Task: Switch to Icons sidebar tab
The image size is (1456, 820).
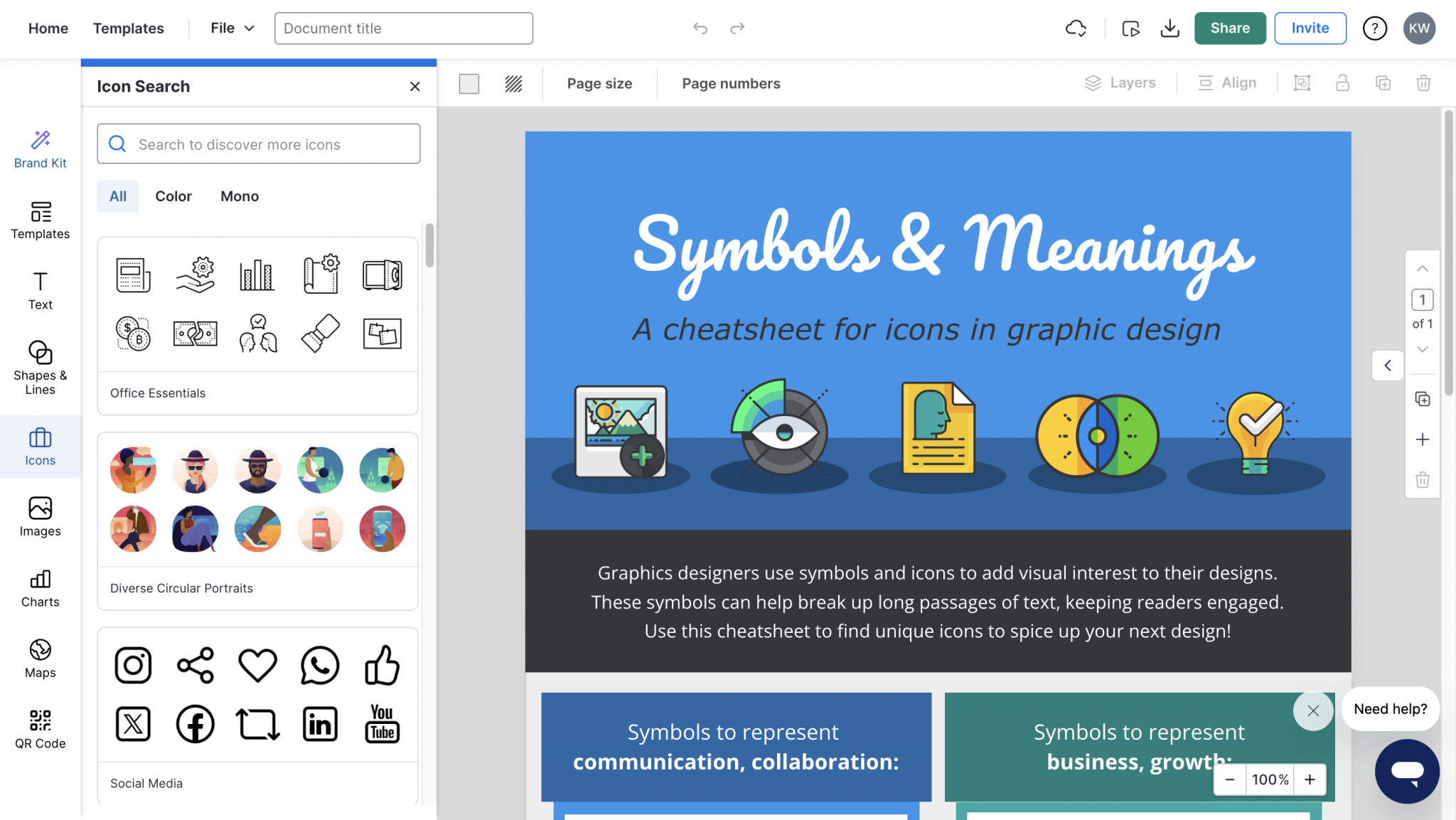Action: pyautogui.click(x=41, y=447)
